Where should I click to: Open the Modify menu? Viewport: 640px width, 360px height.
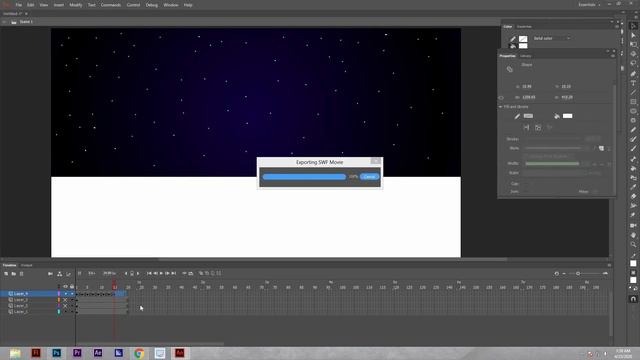coord(76,5)
